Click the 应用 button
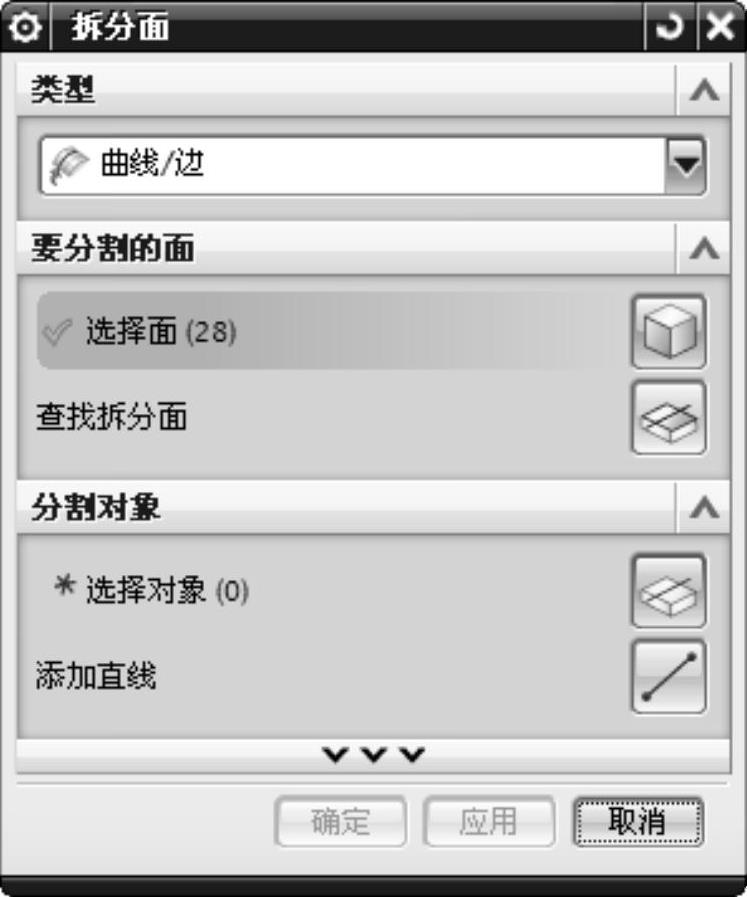Screen dimensions: 747x897 [489, 821]
